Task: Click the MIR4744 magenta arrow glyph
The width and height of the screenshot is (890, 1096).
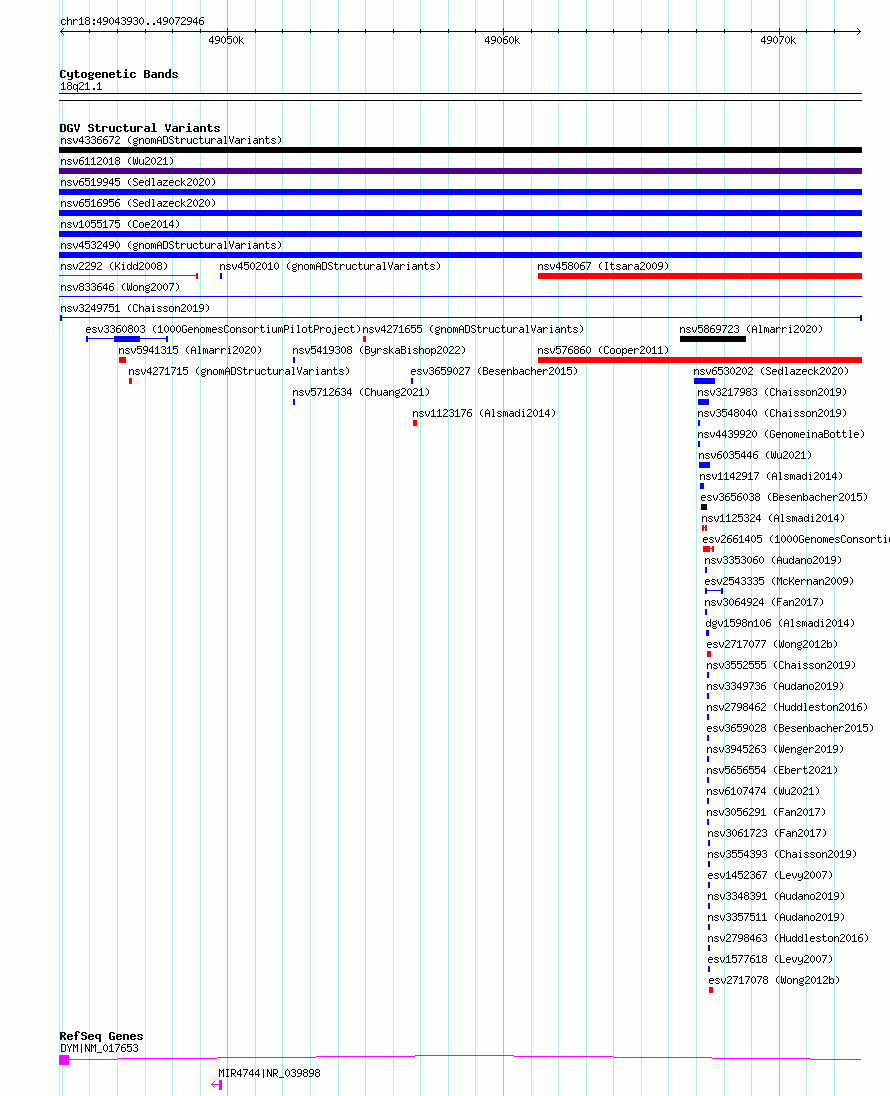Action: (x=217, y=1085)
